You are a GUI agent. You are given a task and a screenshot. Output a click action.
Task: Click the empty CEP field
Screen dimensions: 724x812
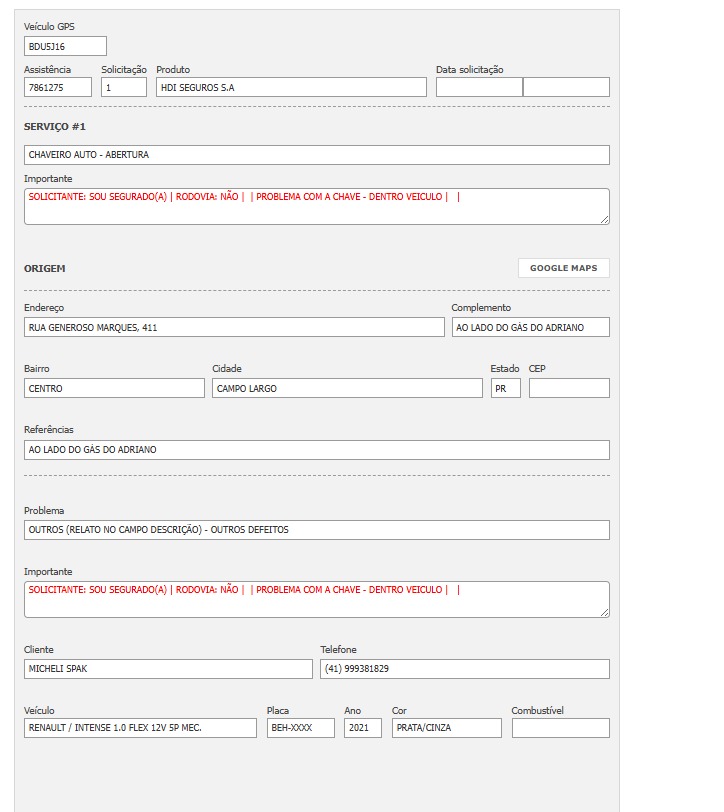[568, 388]
